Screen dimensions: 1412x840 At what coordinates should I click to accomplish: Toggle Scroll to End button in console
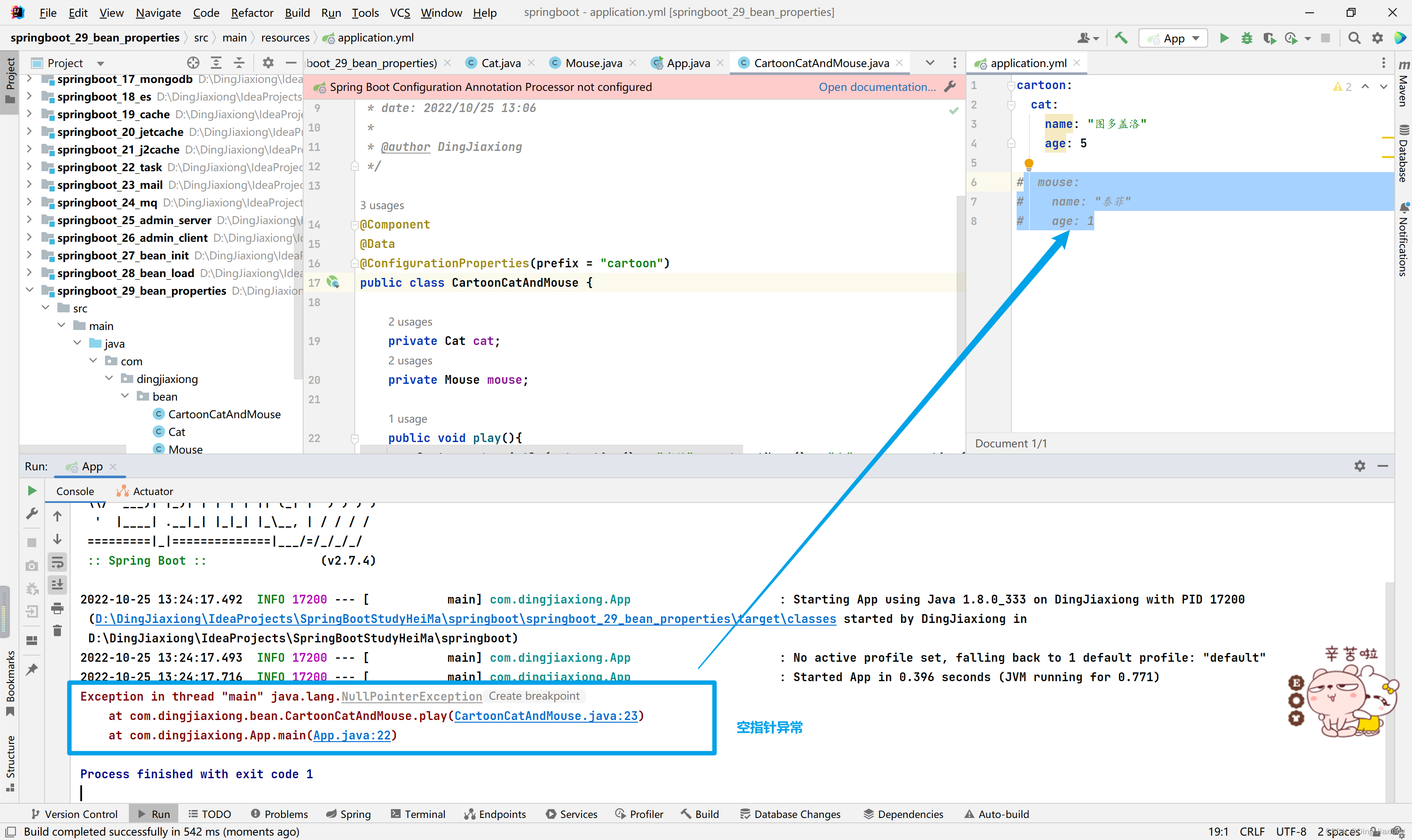pyautogui.click(x=57, y=585)
